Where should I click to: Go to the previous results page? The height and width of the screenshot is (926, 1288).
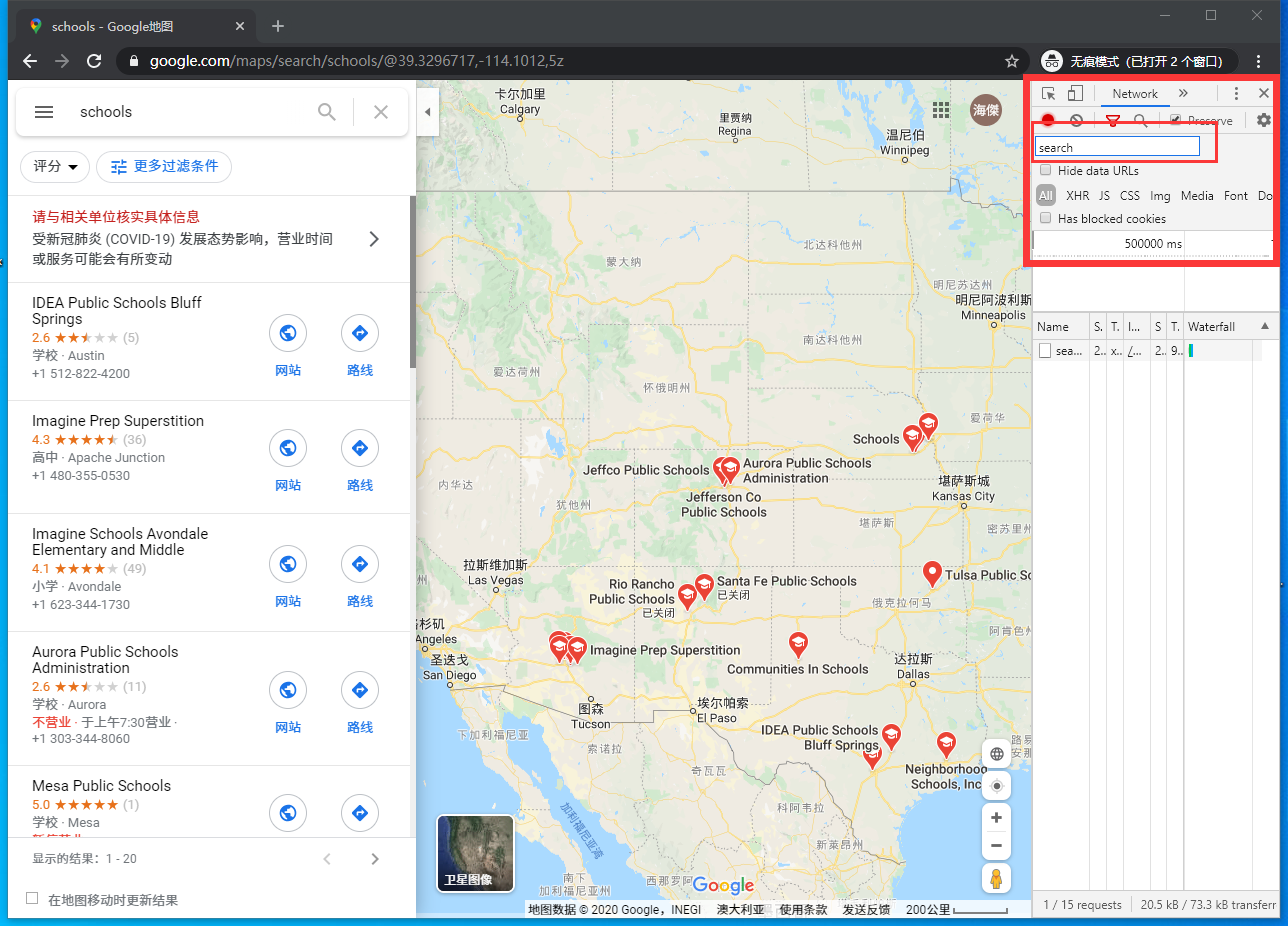pos(327,859)
